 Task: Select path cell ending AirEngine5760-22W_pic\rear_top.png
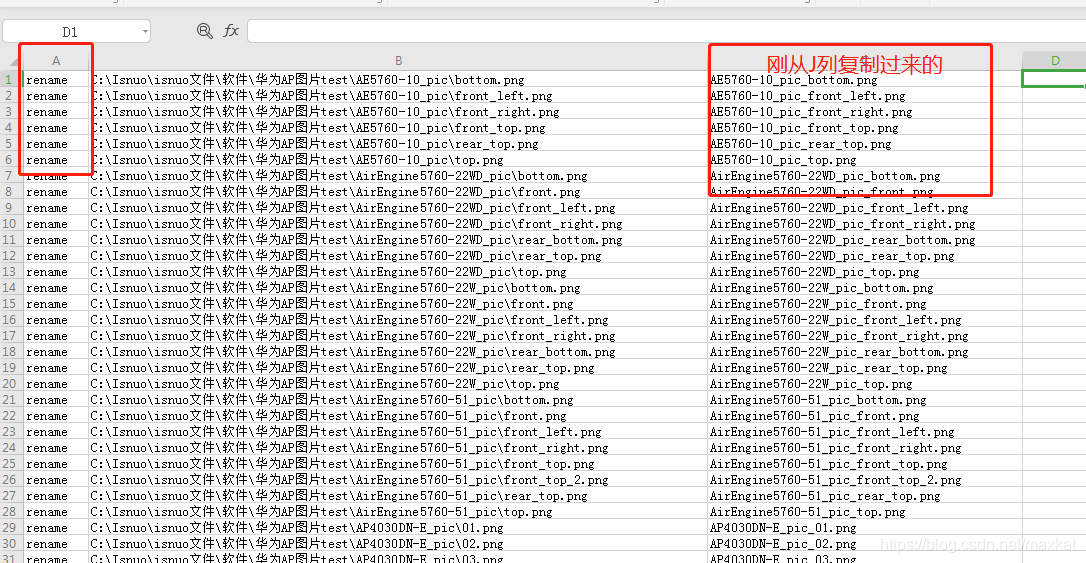pos(398,368)
